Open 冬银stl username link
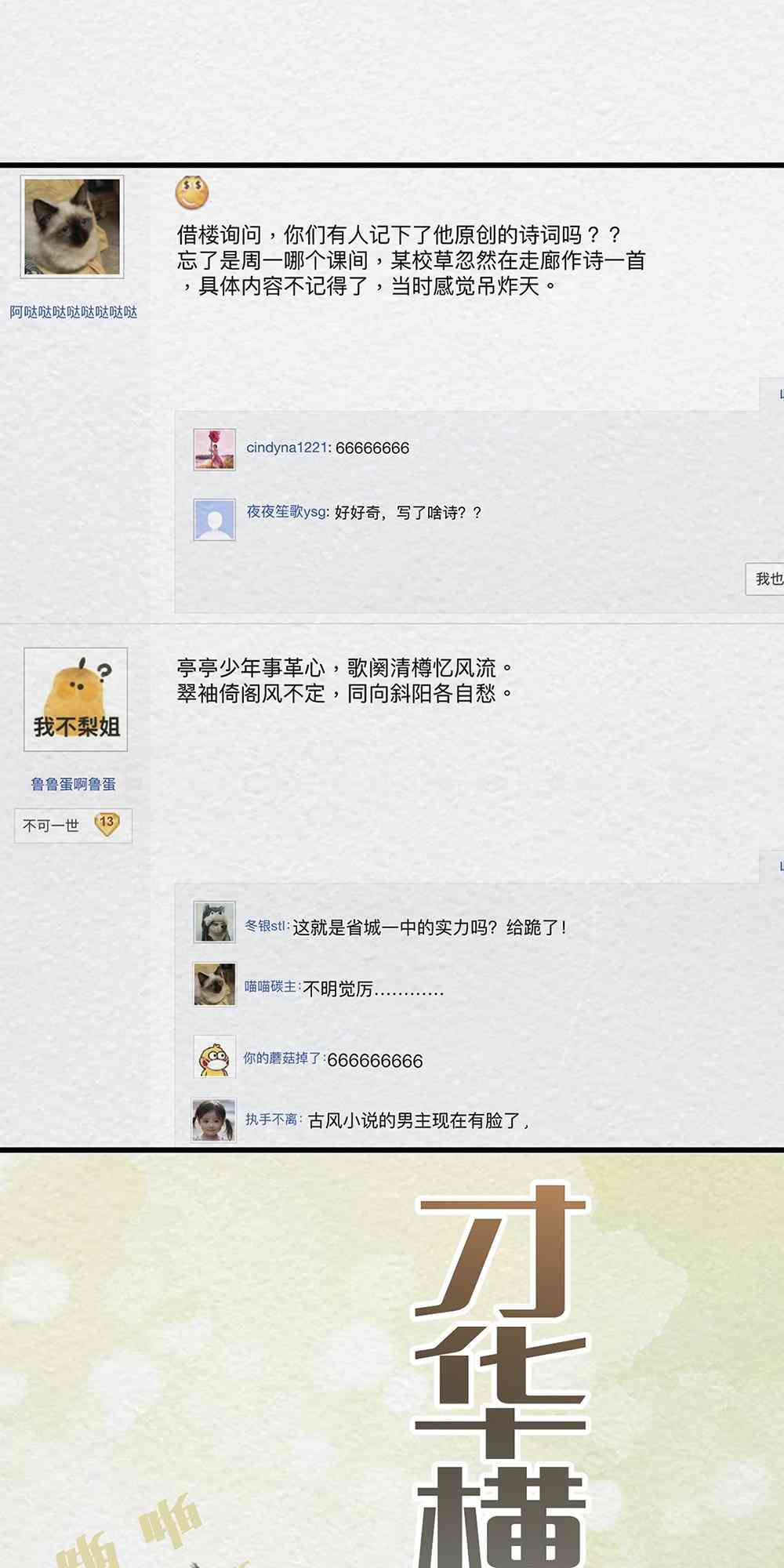The image size is (784, 1568). coord(265,926)
